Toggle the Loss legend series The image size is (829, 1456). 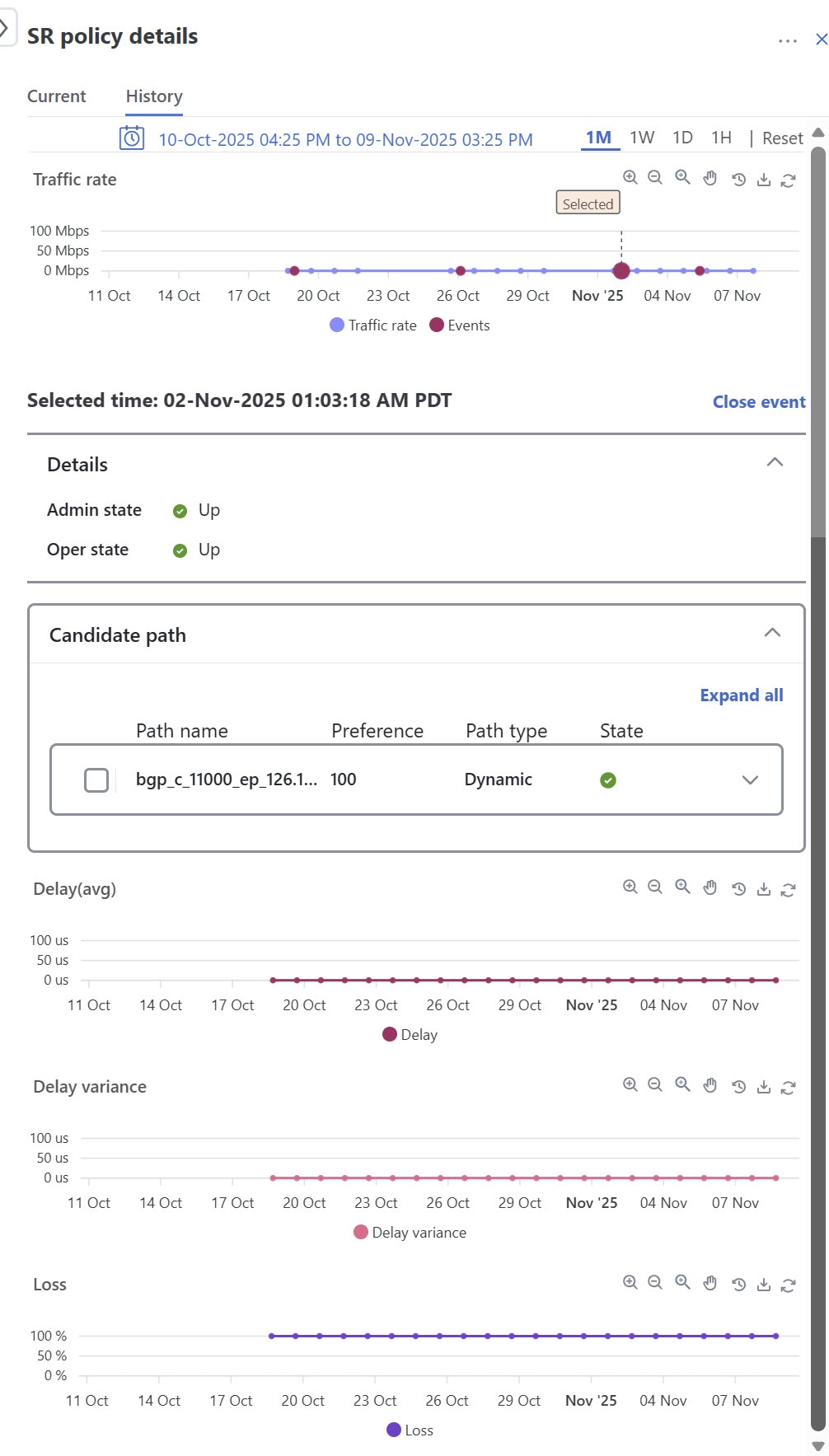[410, 1430]
